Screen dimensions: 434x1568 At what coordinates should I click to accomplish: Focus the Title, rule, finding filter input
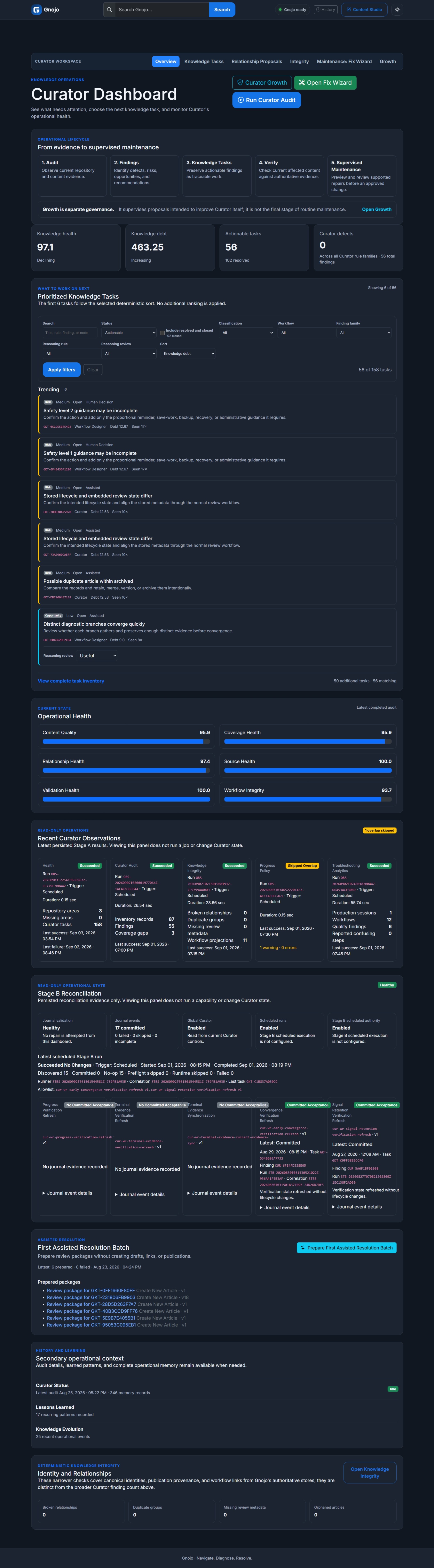click(70, 333)
